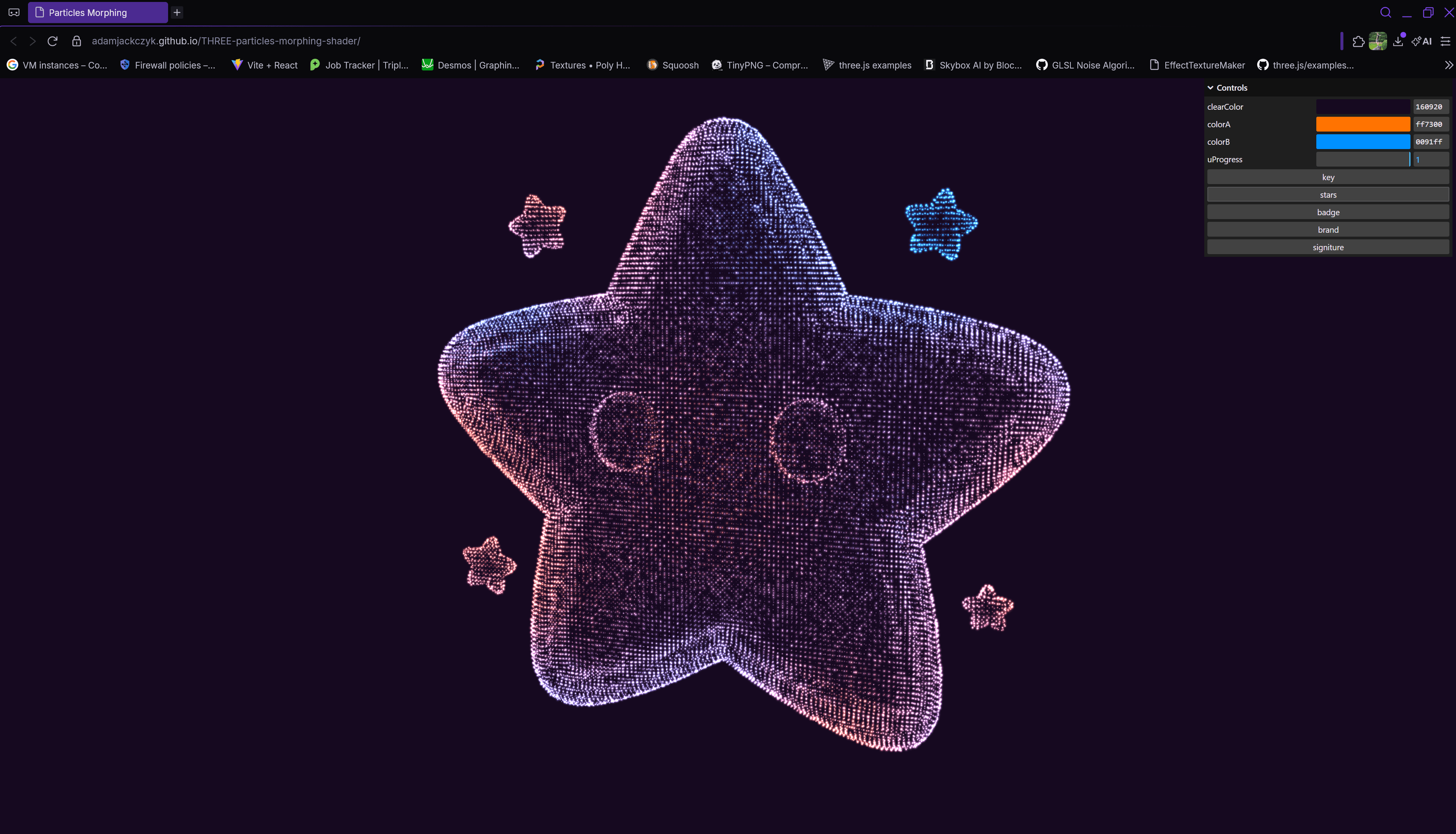Image resolution: width=1456 pixels, height=834 pixels.
Task: Open Squoosh bookmark
Action: pos(673,65)
